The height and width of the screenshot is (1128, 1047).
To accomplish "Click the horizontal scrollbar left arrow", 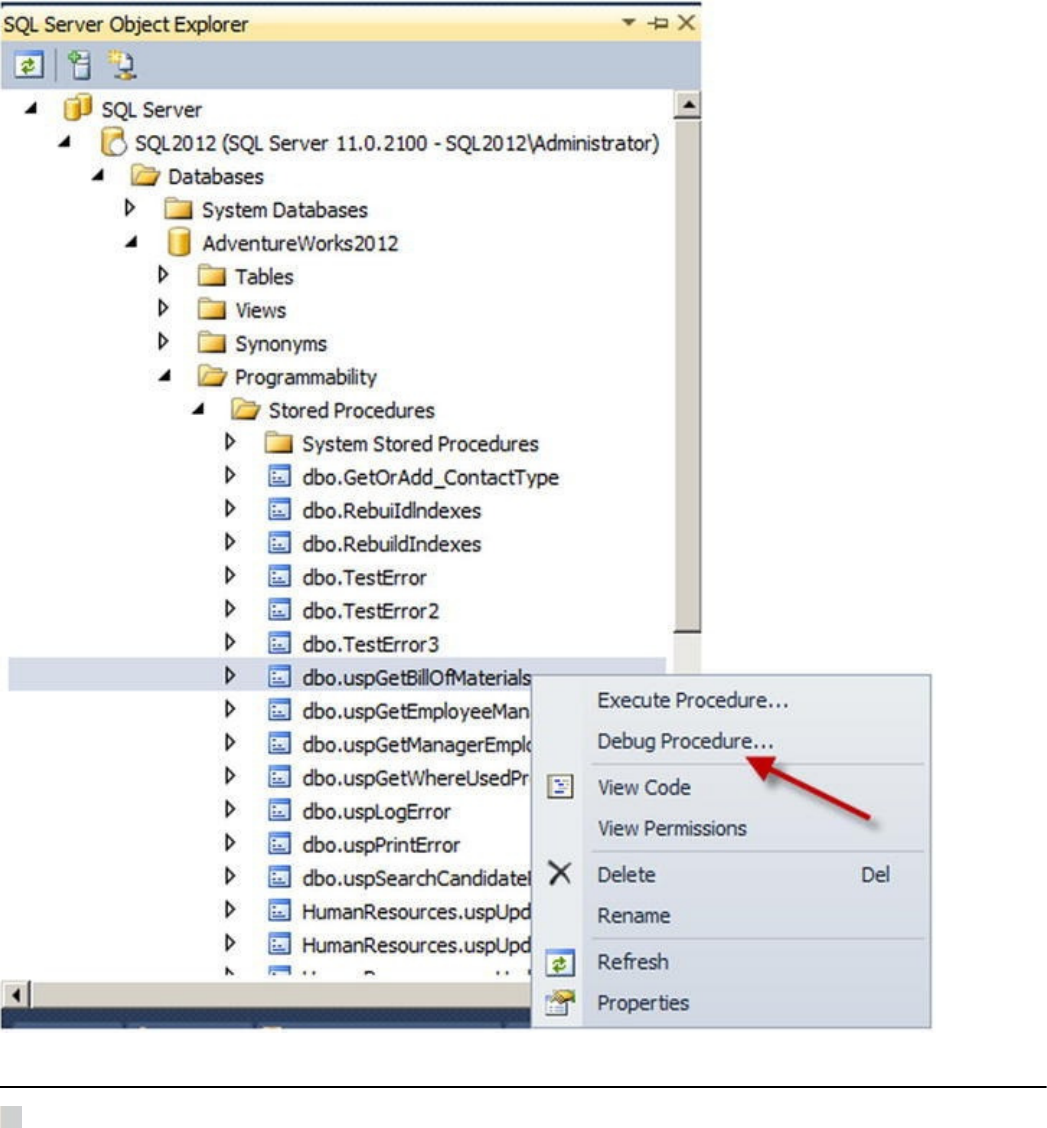I will coord(15,995).
